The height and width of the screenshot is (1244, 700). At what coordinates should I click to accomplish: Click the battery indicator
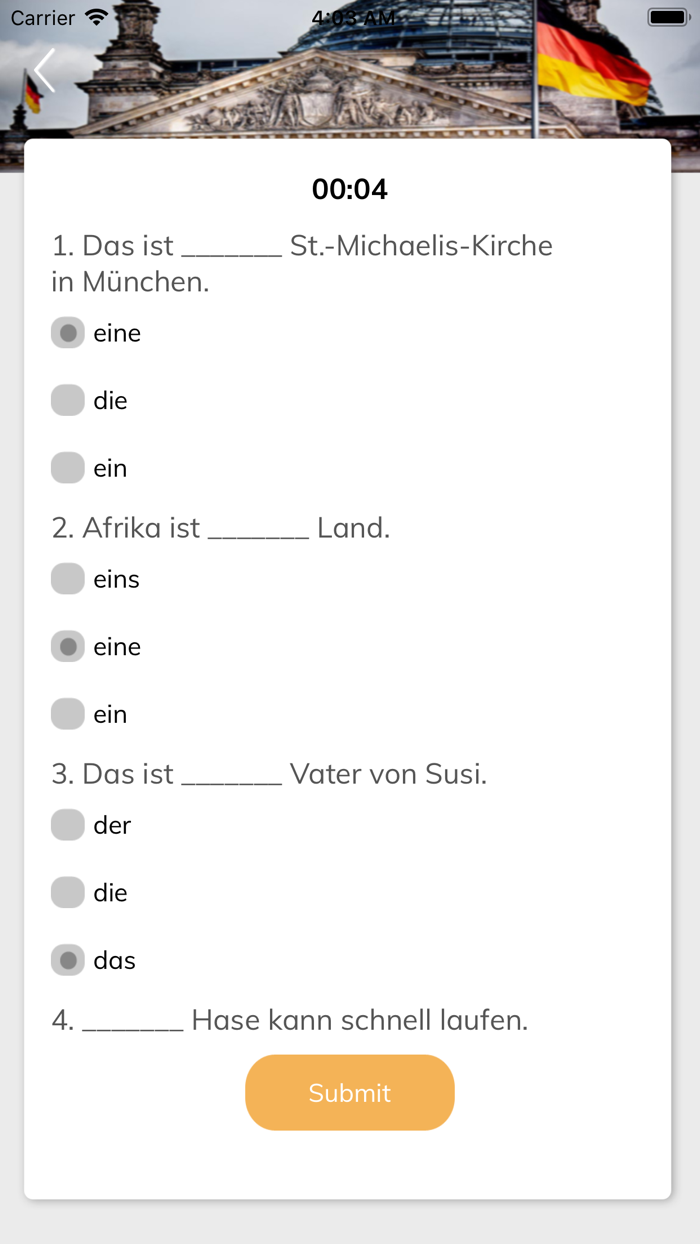[x=664, y=15]
